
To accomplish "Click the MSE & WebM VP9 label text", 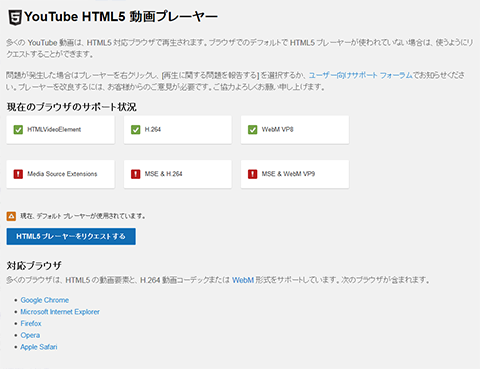I will pyautogui.click(x=288, y=174).
